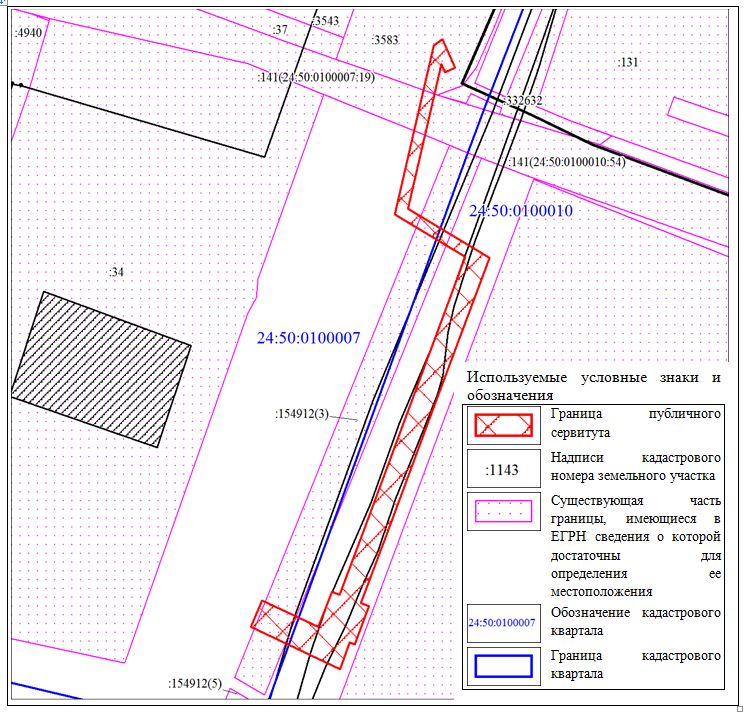Click the legend's blue 24:50:0100007 sample box
The width and height of the screenshot is (748, 717).
click(503, 623)
